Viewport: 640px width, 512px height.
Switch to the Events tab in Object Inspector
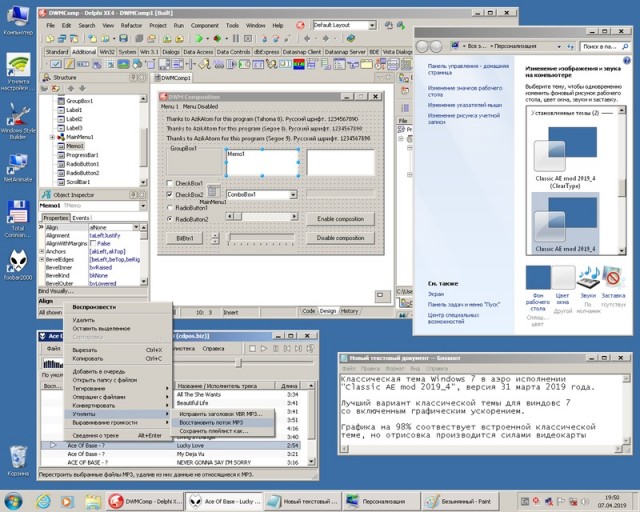pos(80,217)
